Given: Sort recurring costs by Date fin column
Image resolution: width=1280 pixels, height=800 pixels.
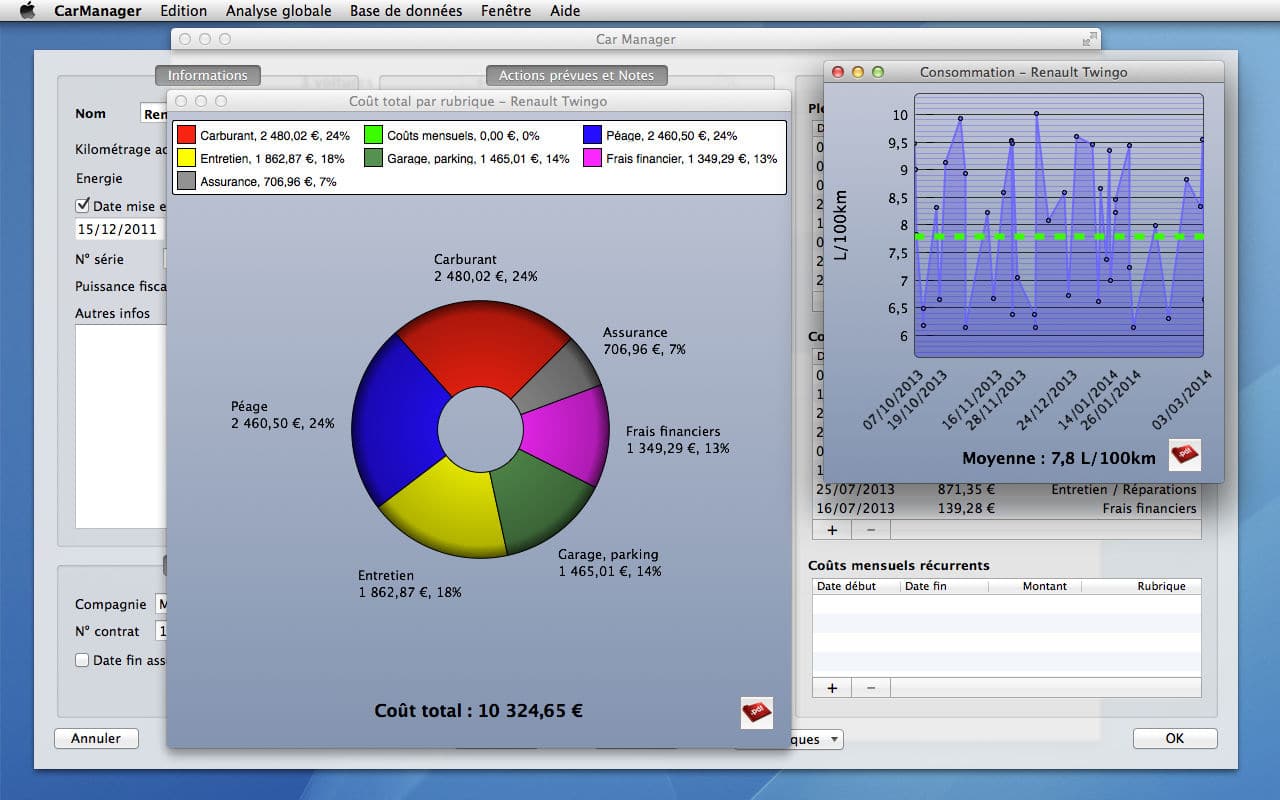Looking at the screenshot, I should coord(944,586).
